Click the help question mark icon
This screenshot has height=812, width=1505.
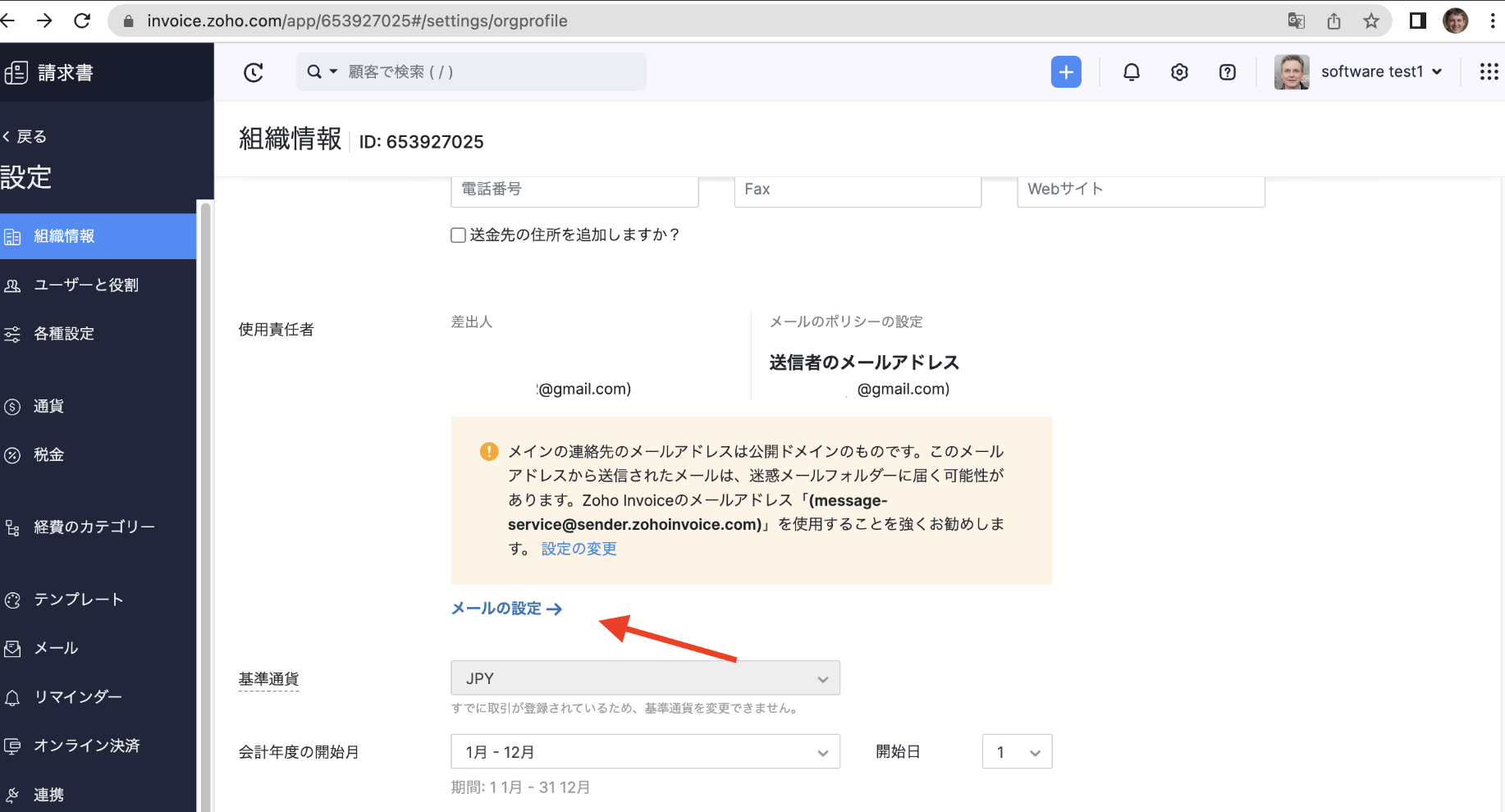coord(1227,72)
